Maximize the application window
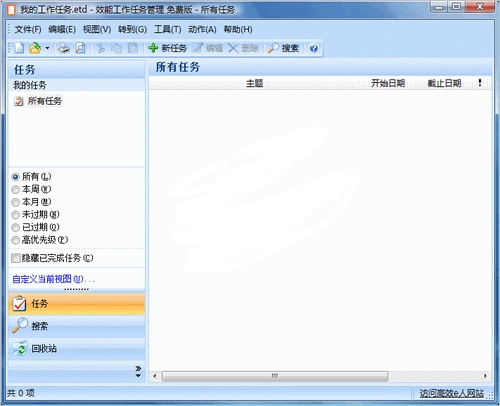This screenshot has width=500, height=406. coord(456,7)
